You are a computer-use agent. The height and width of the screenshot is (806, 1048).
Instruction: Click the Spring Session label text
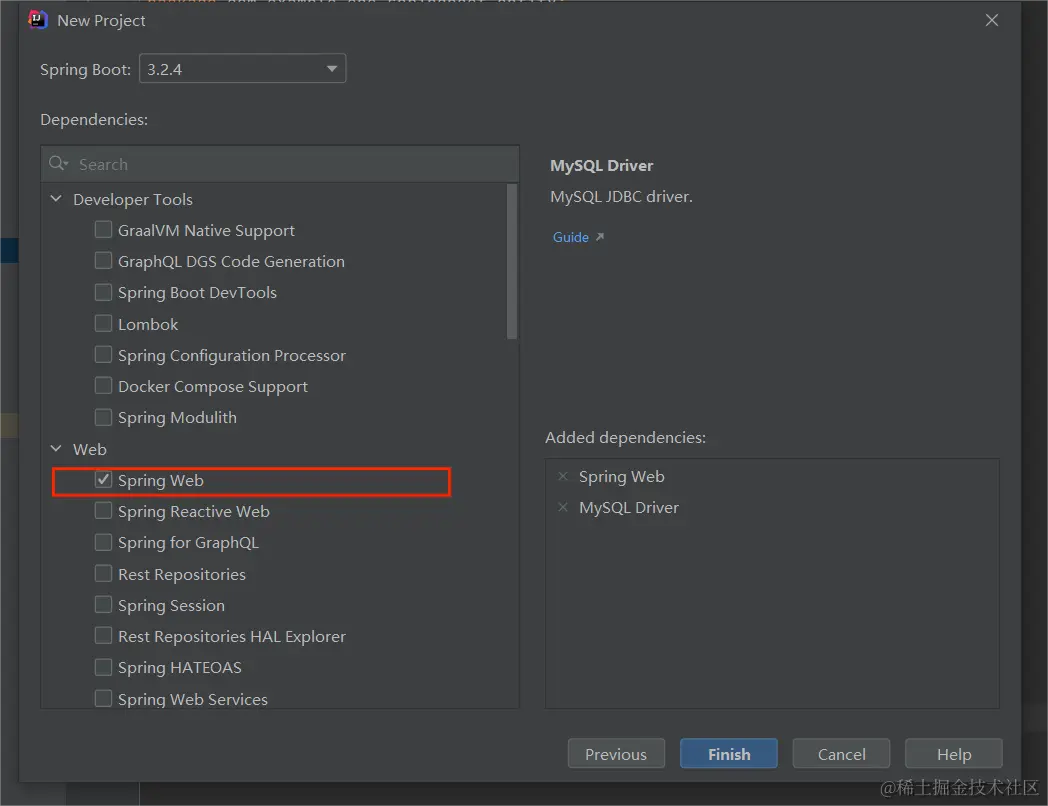[171, 606]
